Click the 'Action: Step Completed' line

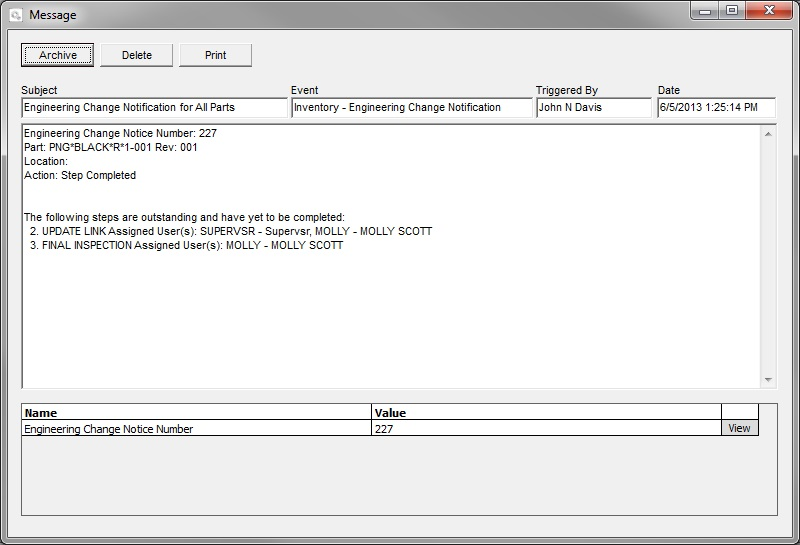(80, 175)
